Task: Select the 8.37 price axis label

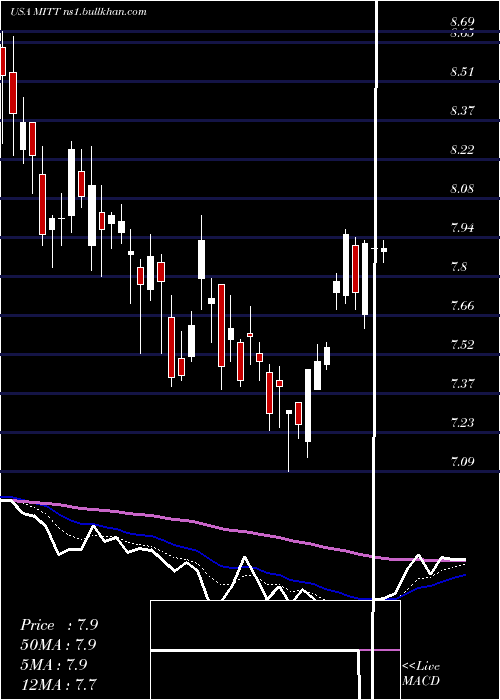Action: [462, 110]
